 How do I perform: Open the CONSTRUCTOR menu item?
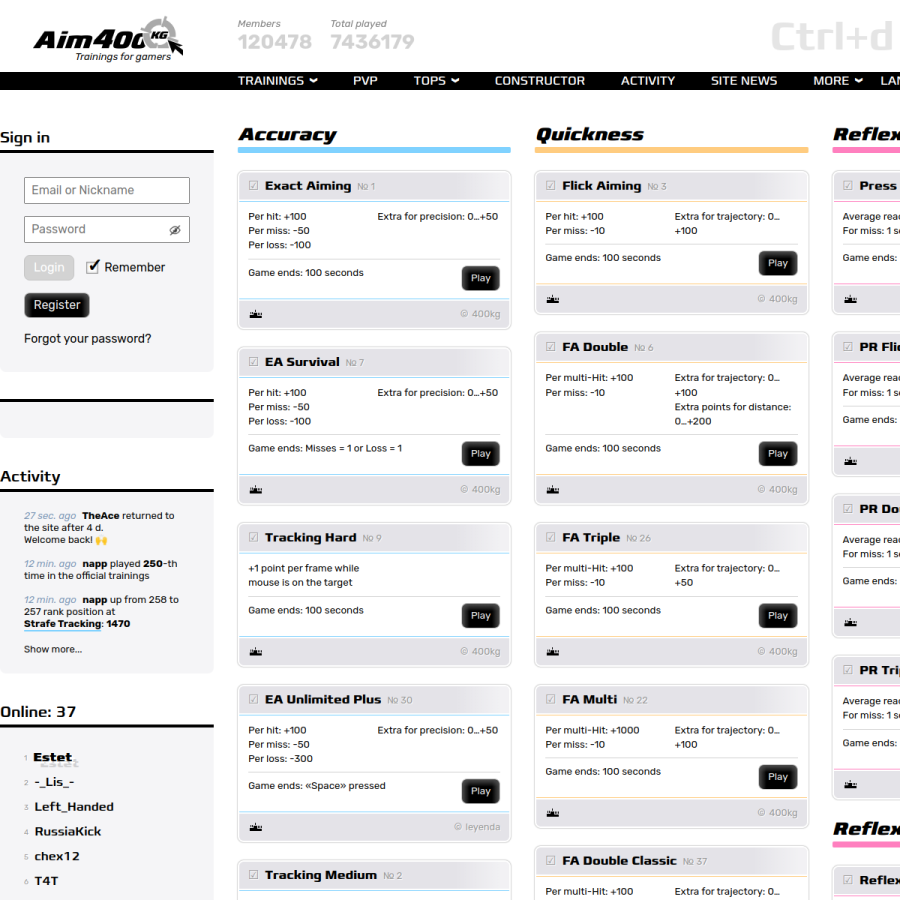coord(540,81)
